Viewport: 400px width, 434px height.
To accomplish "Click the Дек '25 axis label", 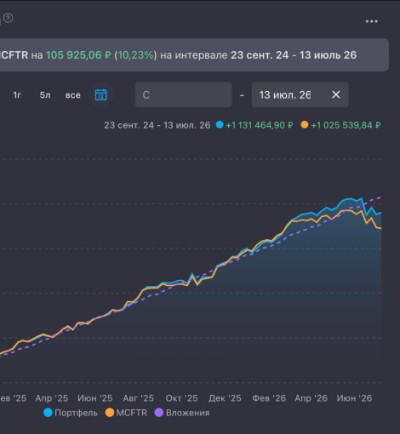I will tap(225, 398).
